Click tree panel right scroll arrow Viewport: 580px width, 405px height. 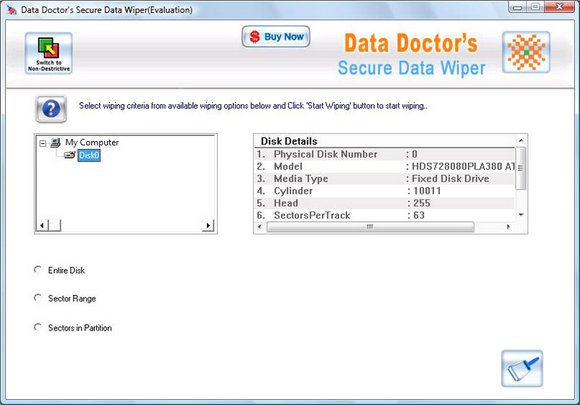(208, 225)
